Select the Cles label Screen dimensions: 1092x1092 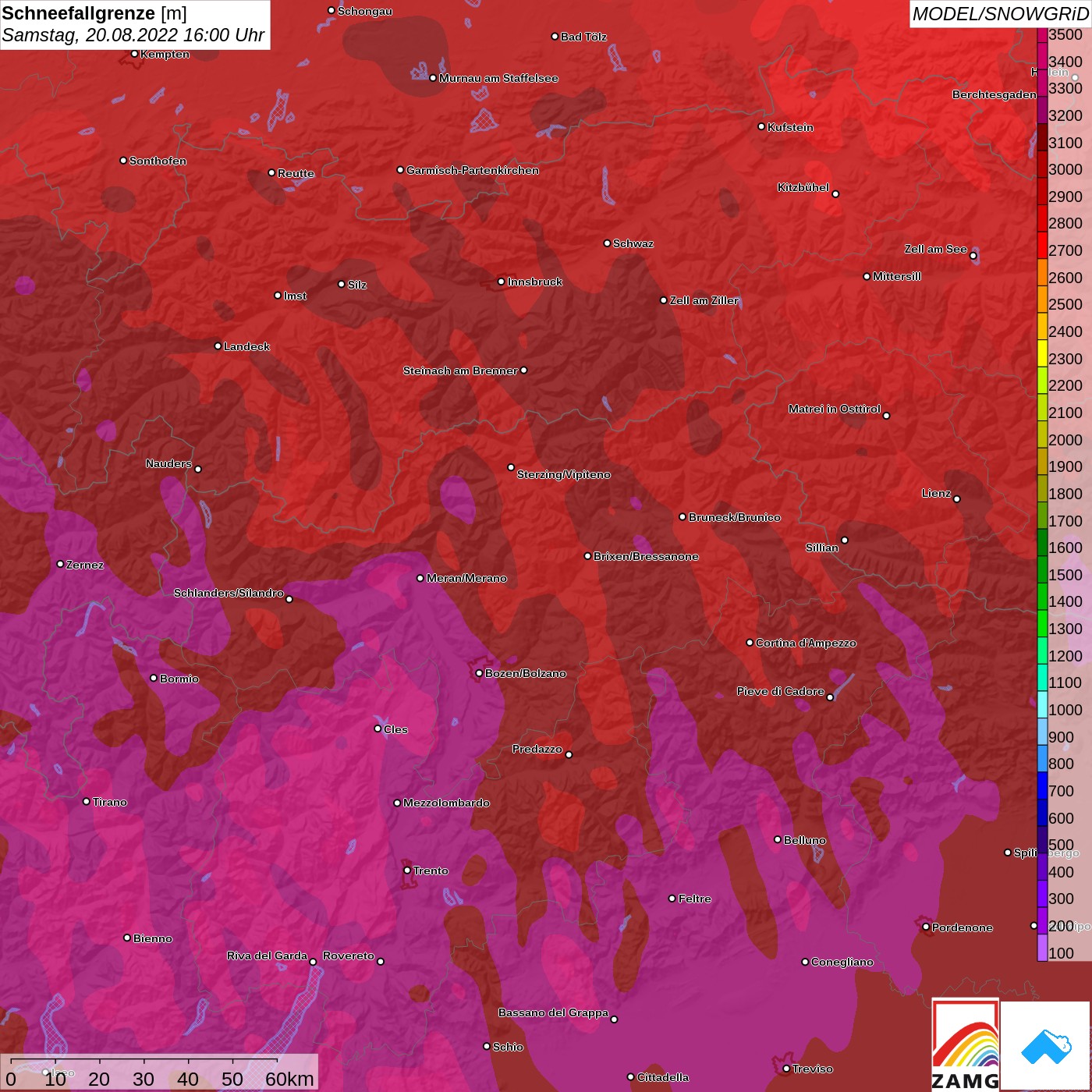395,729
